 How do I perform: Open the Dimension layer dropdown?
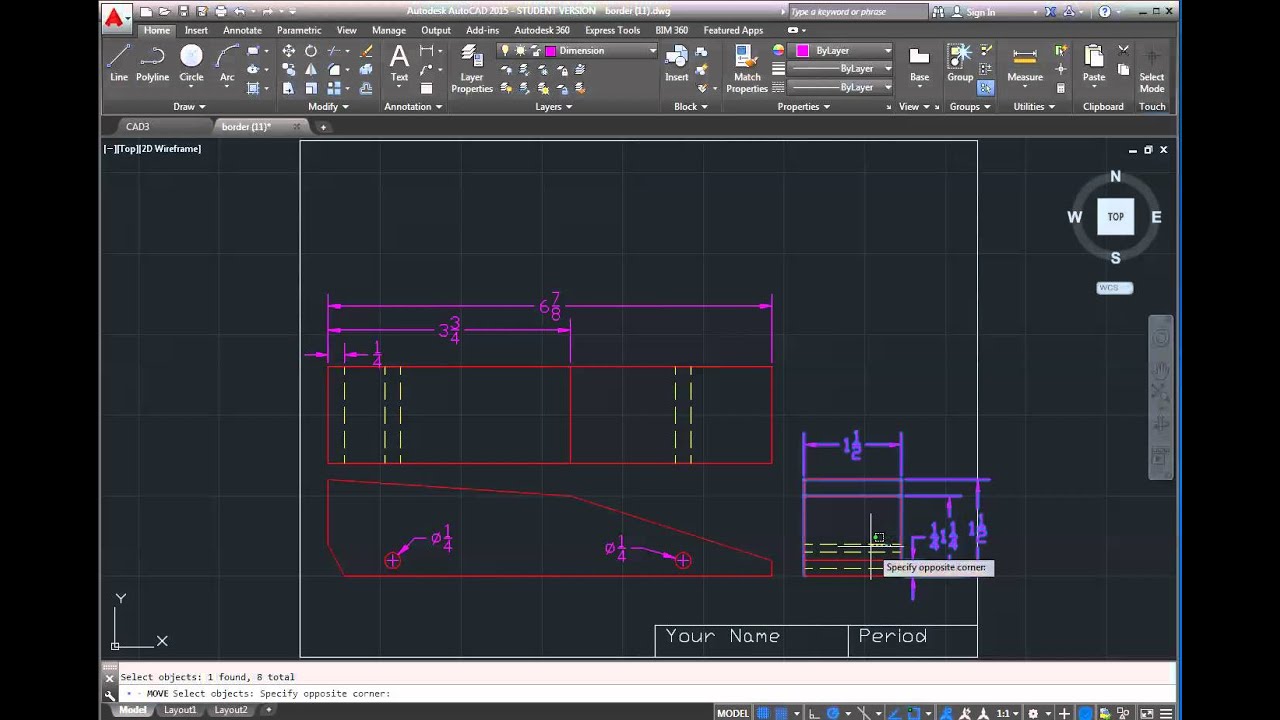(653, 51)
